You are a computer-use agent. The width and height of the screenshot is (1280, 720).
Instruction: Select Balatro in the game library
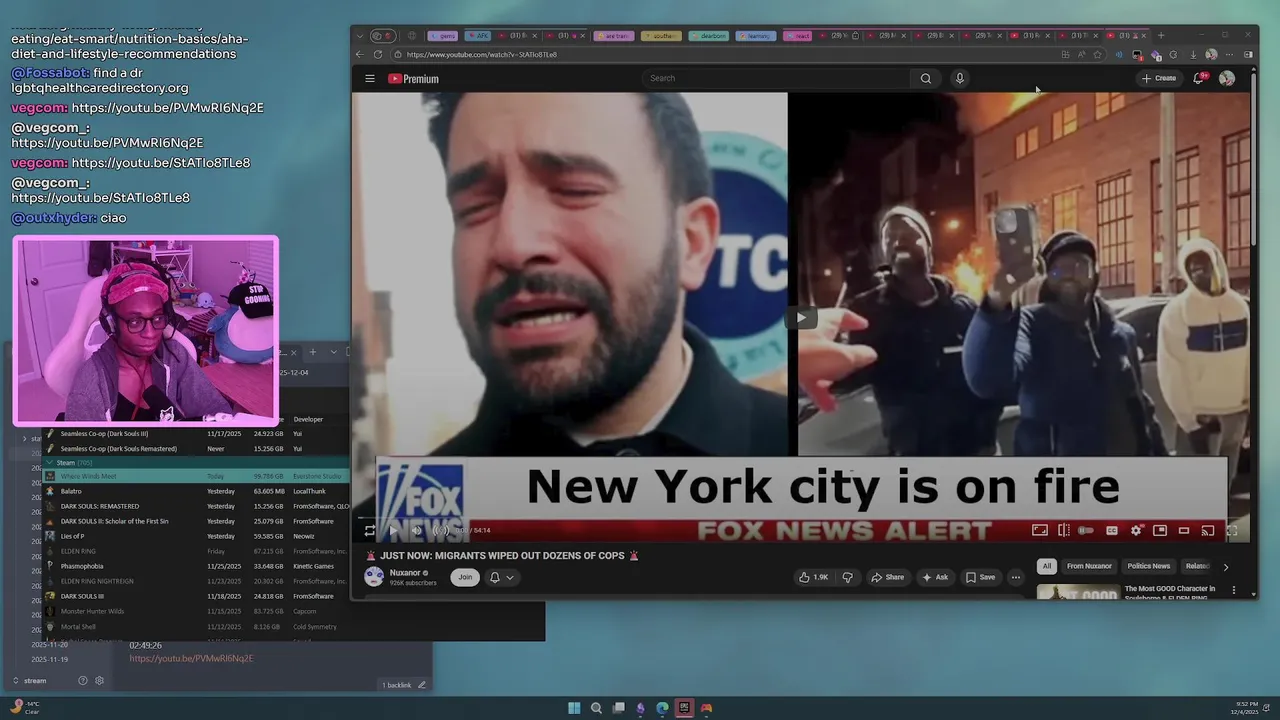196,491
